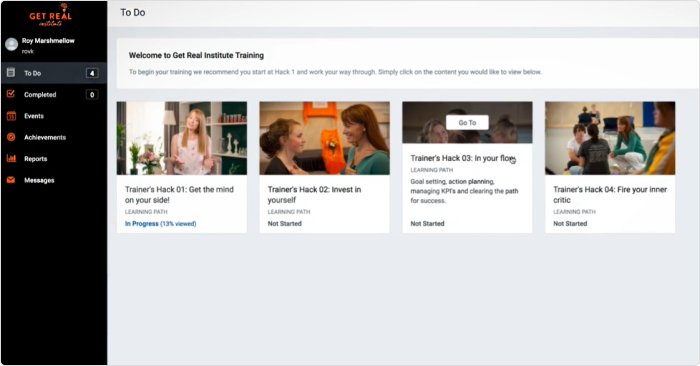Viewport: 700px width, 366px height.
Task: Open the To Do menu item
Action: point(54,73)
